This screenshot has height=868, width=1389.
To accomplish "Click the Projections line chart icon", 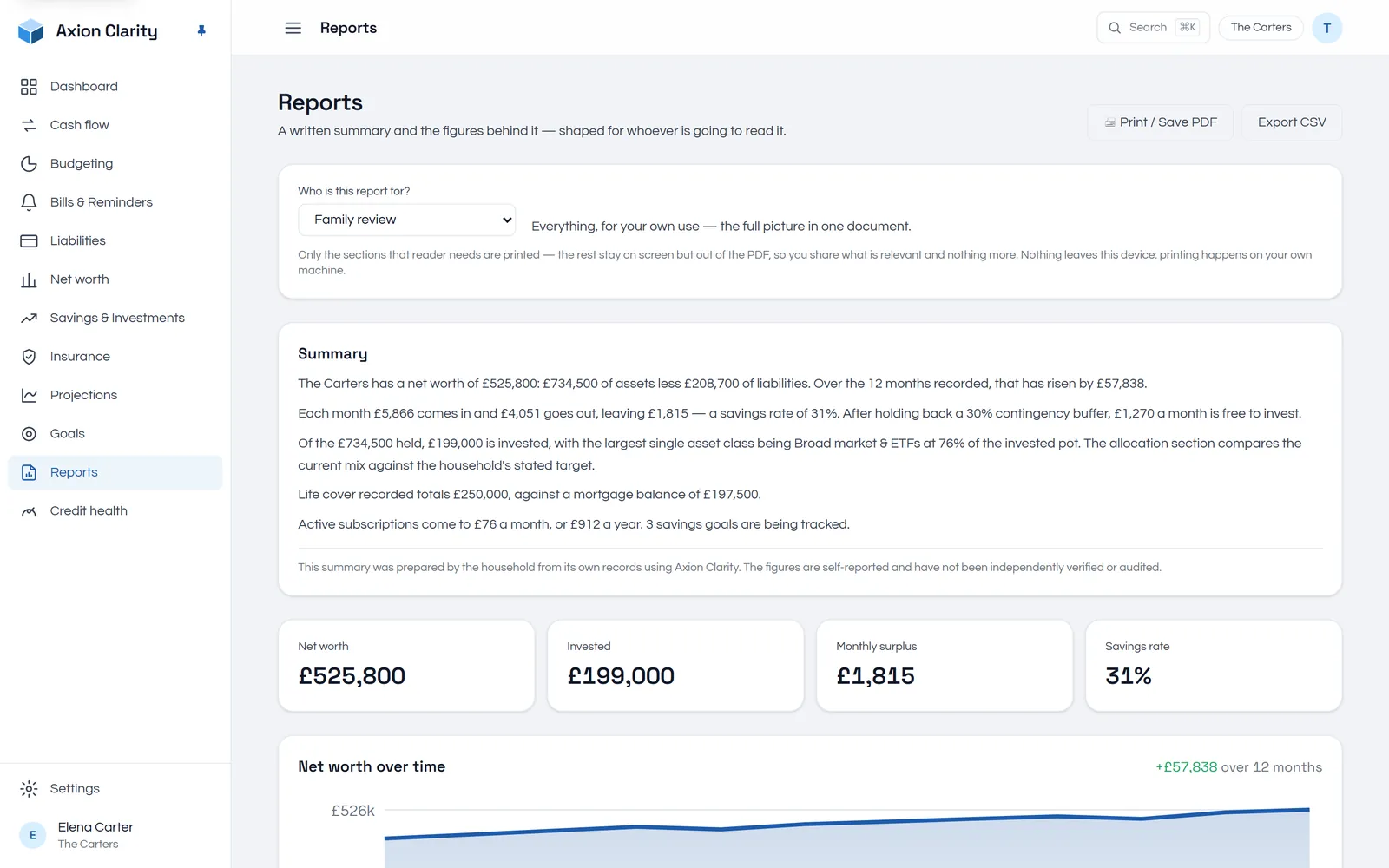I will pyautogui.click(x=29, y=396).
